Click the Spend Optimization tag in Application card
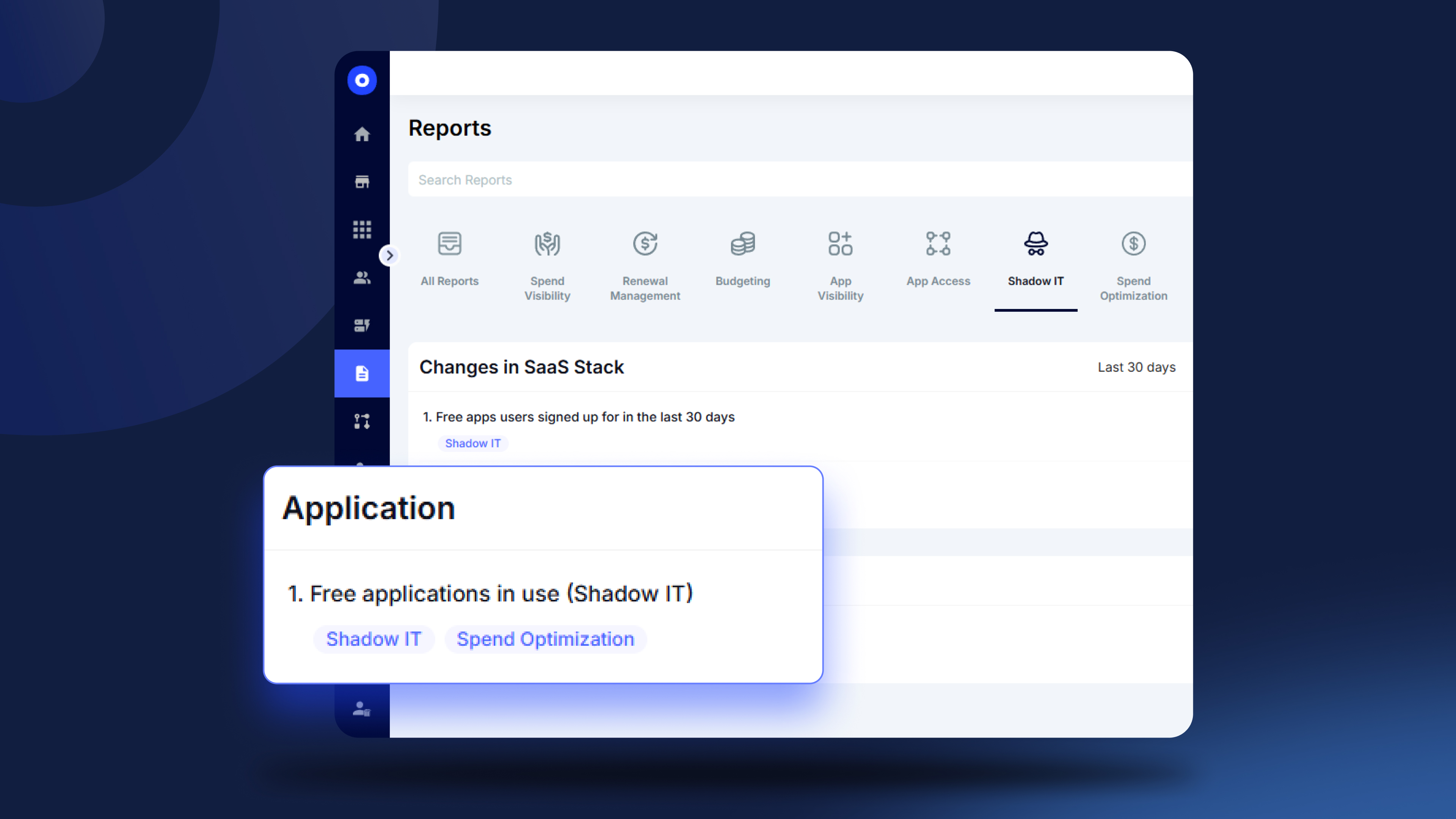The height and width of the screenshot is (819, 1456). click(546, 639)
